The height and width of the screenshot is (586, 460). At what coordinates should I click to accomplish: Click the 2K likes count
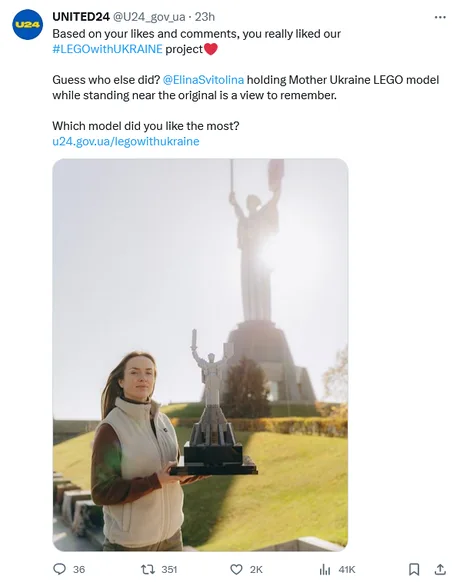tap(256, 569)
